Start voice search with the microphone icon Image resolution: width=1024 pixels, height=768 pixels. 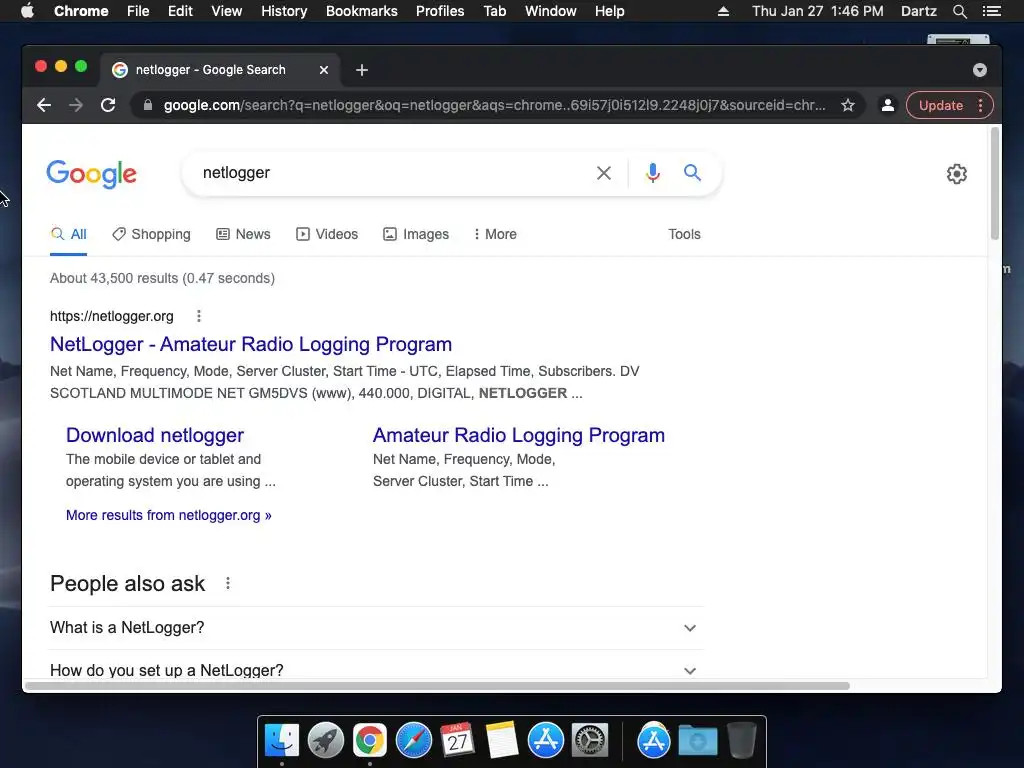pos(652,173)
